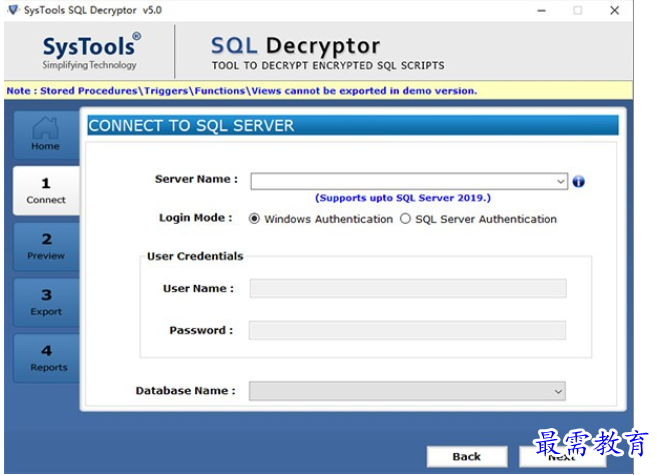Go to step 3 Export tab

(x=46, y=302)
